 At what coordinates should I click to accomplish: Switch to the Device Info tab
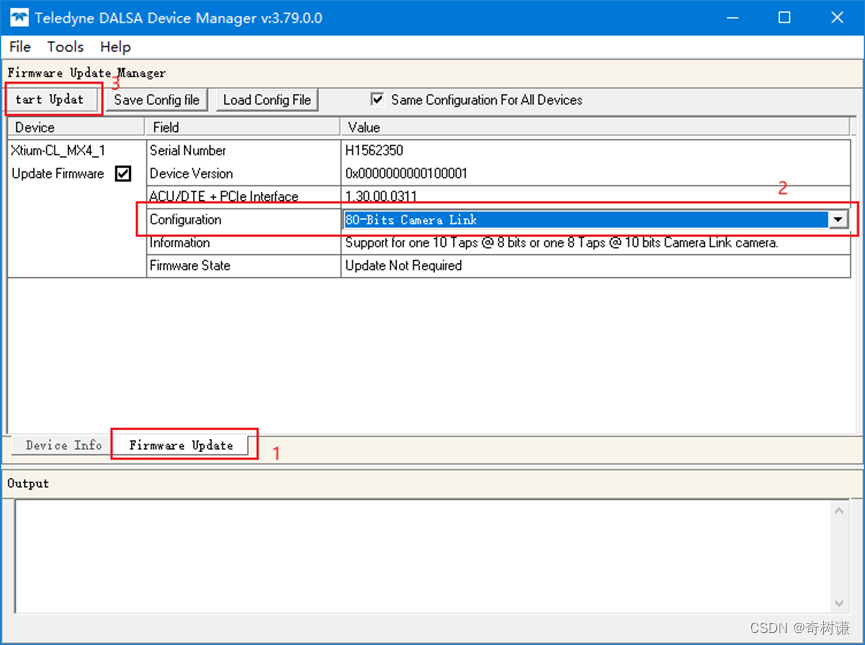pyautogui.click(x=58, y=445)
